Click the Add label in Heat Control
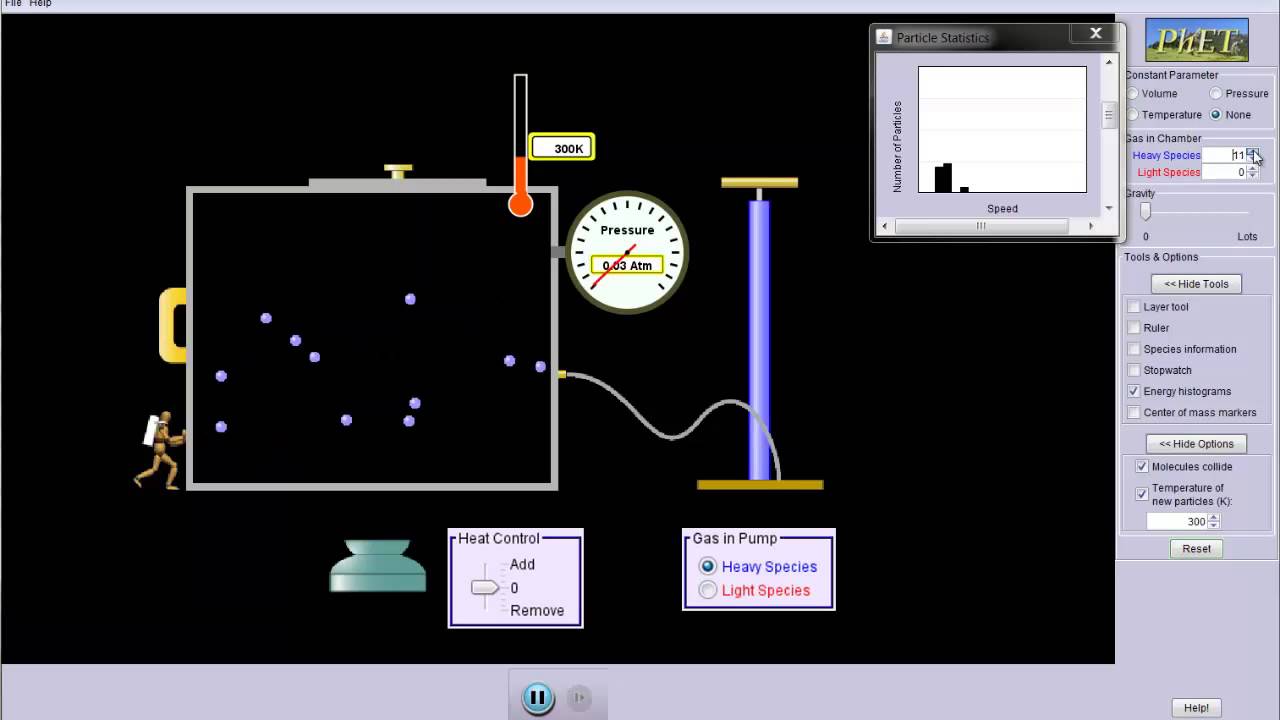1280x720 pixels. point(522,564)
